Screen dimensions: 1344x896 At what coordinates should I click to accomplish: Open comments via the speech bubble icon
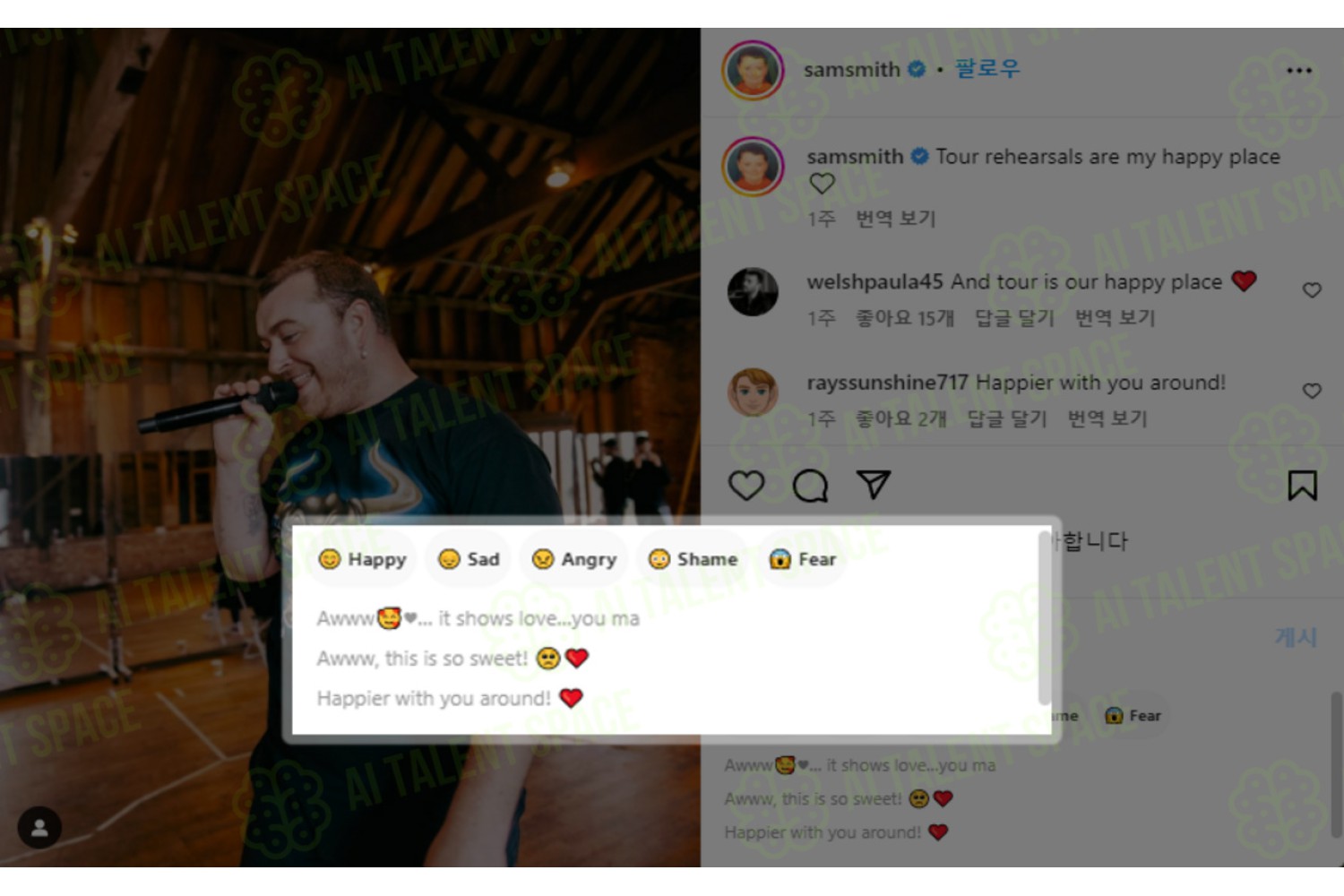[810, 486]
